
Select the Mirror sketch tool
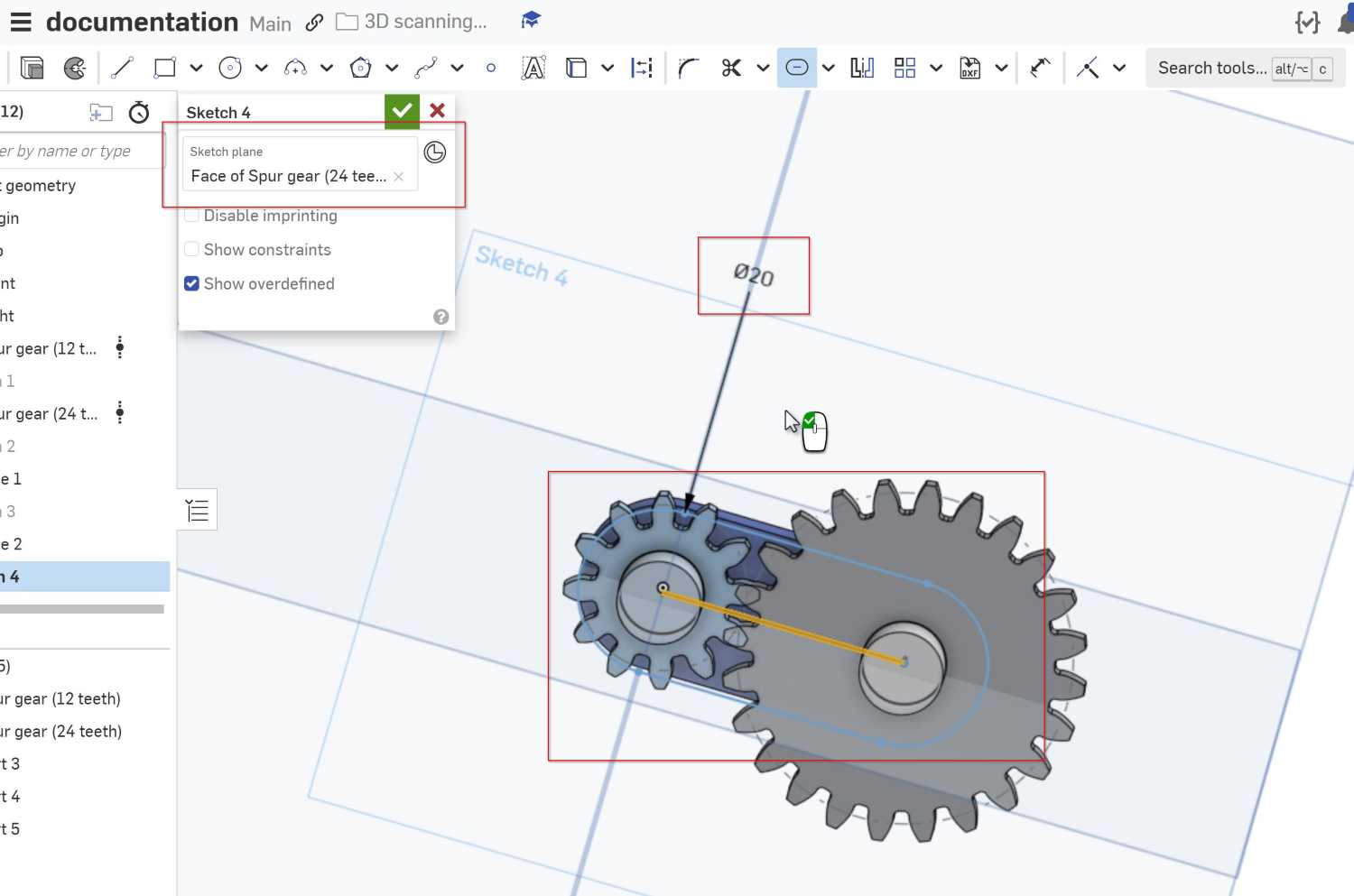point(862,68)
